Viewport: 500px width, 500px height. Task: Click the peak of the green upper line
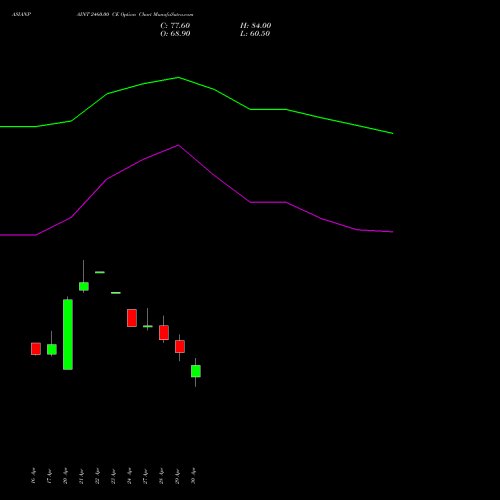point(178,78)
